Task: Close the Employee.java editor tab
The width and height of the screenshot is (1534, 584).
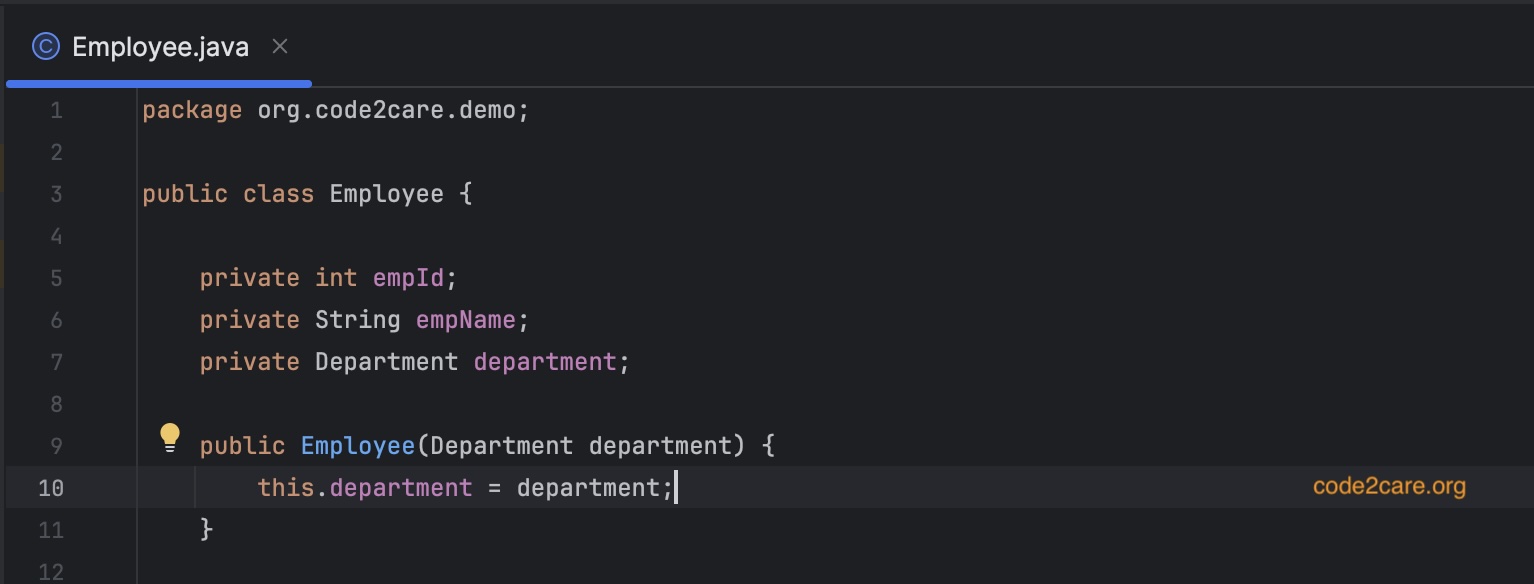Action: pyautogui.click(x=280, y=46)
